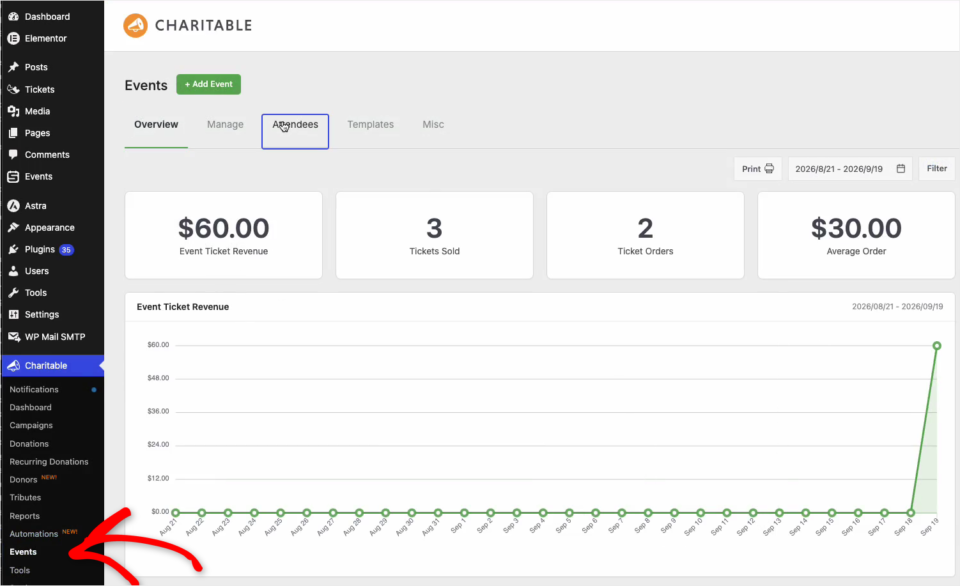Open the Users person icon
Viewport: 960px width, 586px height.
pos(13,271)
